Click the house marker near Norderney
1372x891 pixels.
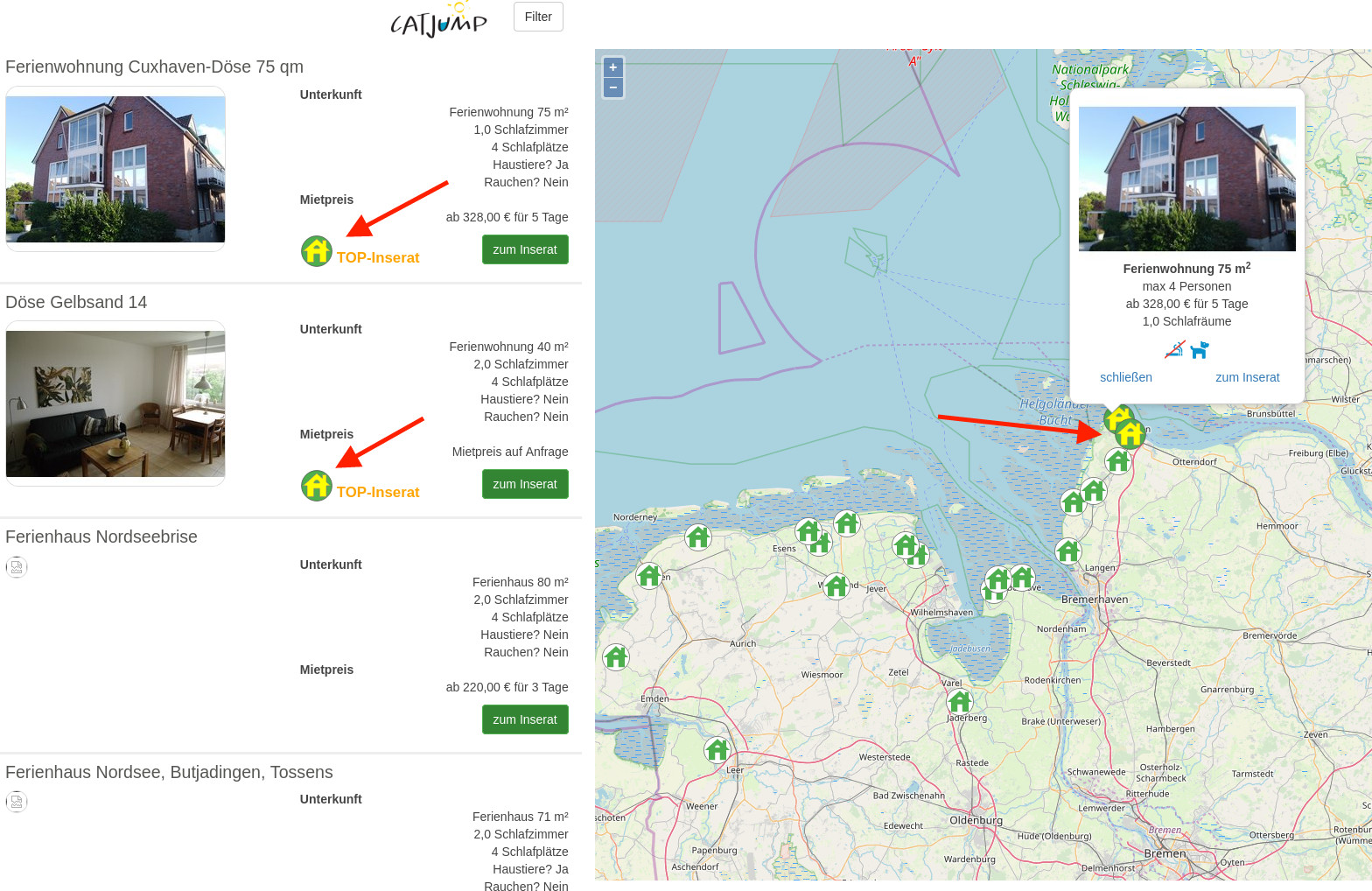(697, 537)
